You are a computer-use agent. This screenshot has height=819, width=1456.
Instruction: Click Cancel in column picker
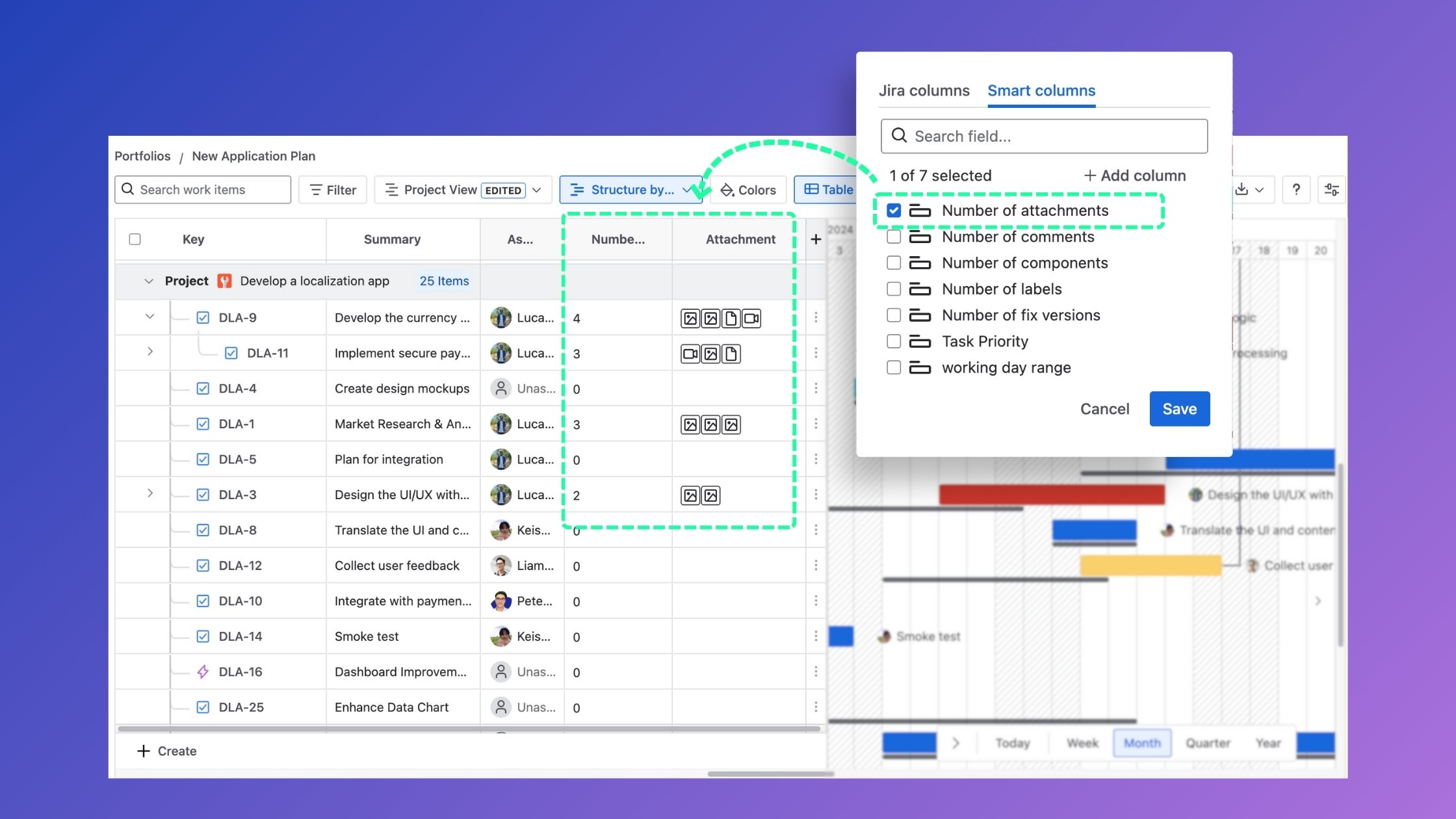tap(1104, 409)
